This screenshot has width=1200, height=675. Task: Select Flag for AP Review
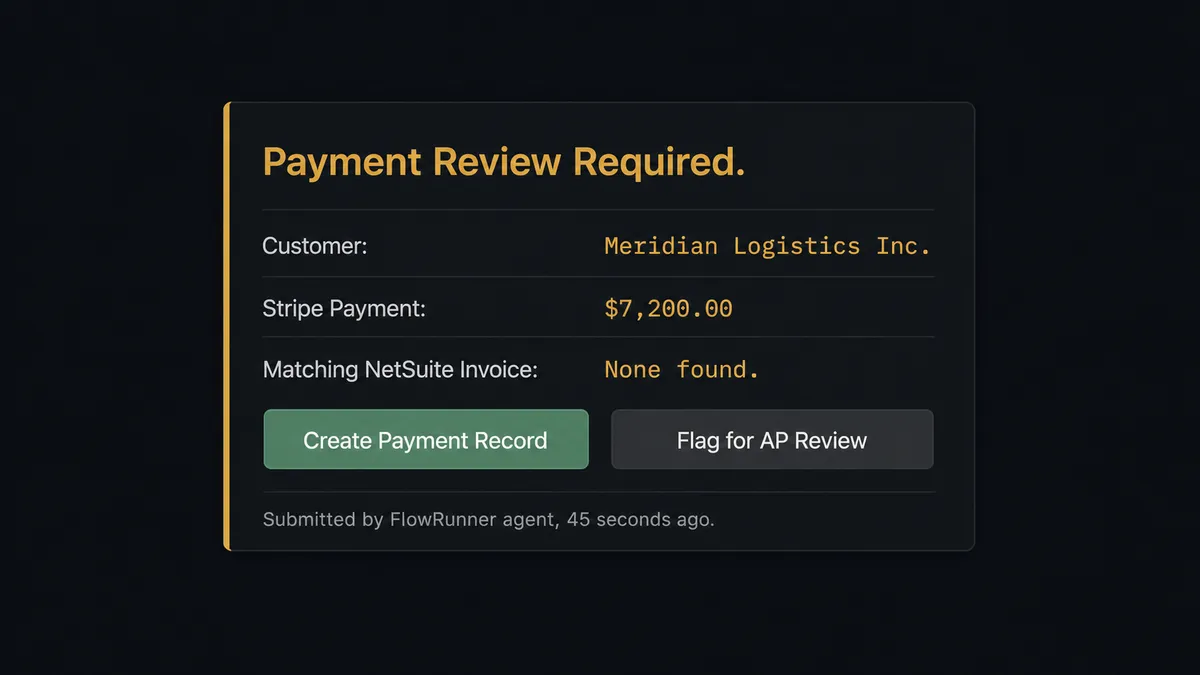pyautogui.click(x=772, y=439)
